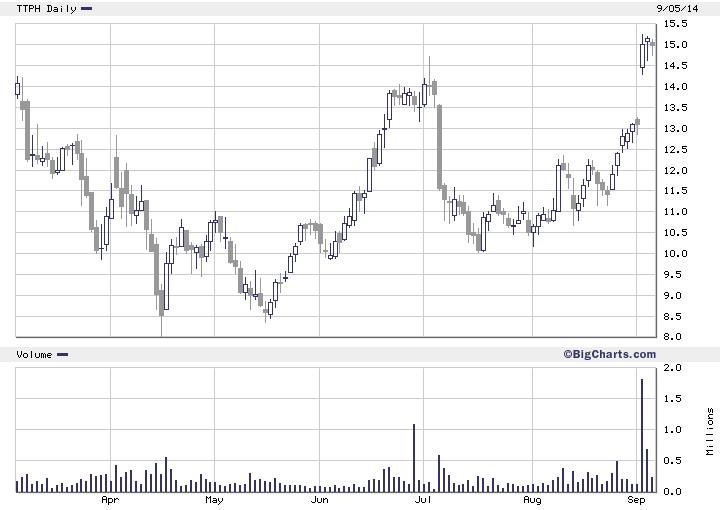This screenshot has width=720, height=510.
Task: Click the 0.0 volume axis label
Action: click(673, 492)
